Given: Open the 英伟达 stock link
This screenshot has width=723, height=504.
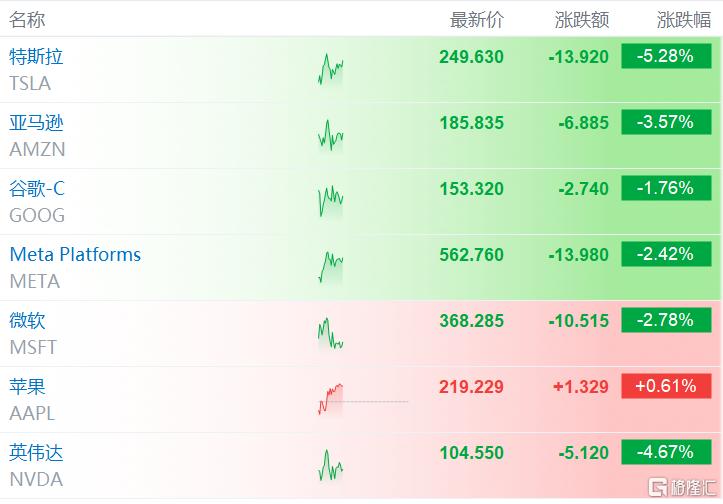Looking at the screenshot, I should [36, 452].
